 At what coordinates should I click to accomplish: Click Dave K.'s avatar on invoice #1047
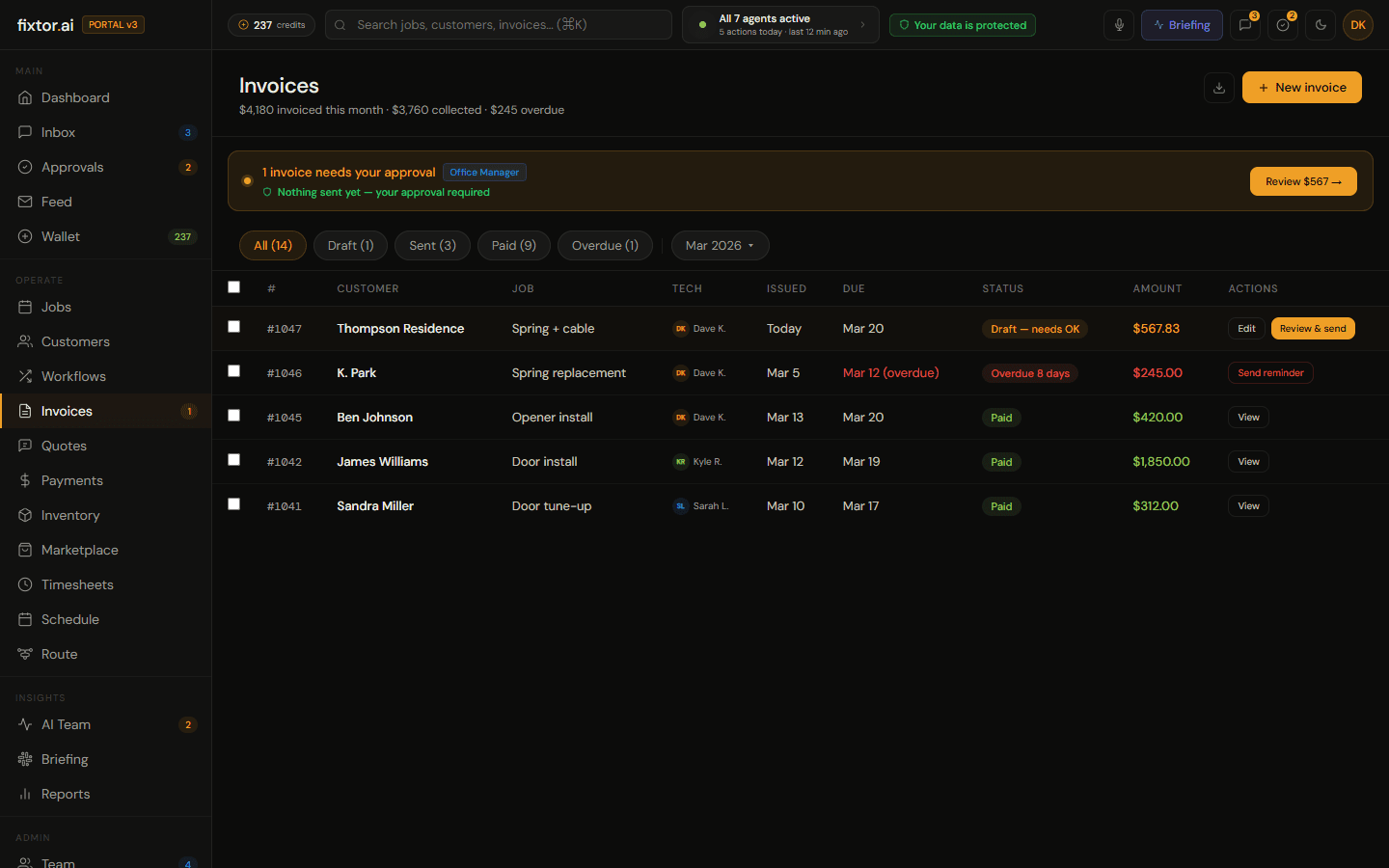(680, 328)
